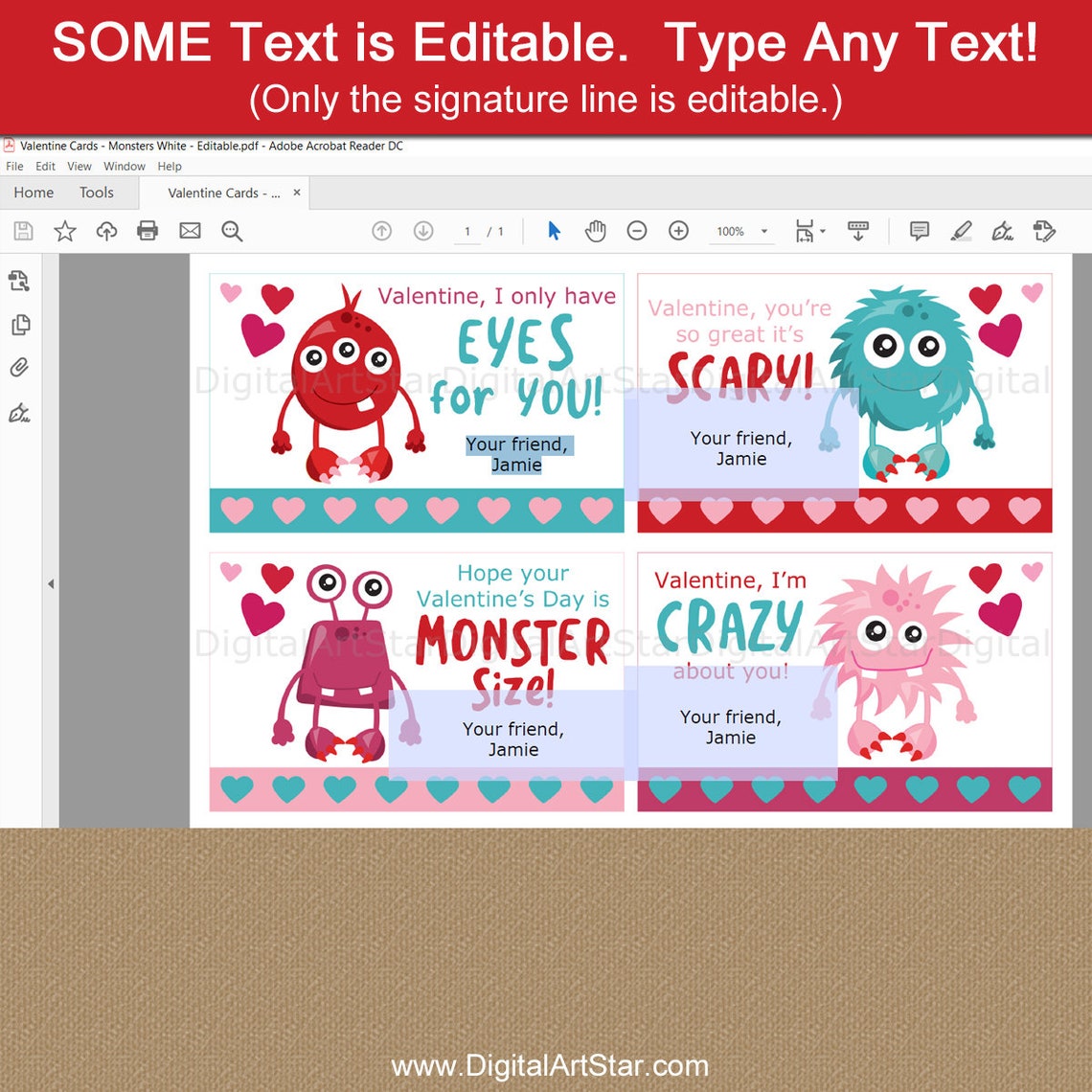The height and width of the screenshot is (1092, 1092).
Task: Zoom out on the document
Action: pos(637,231)
